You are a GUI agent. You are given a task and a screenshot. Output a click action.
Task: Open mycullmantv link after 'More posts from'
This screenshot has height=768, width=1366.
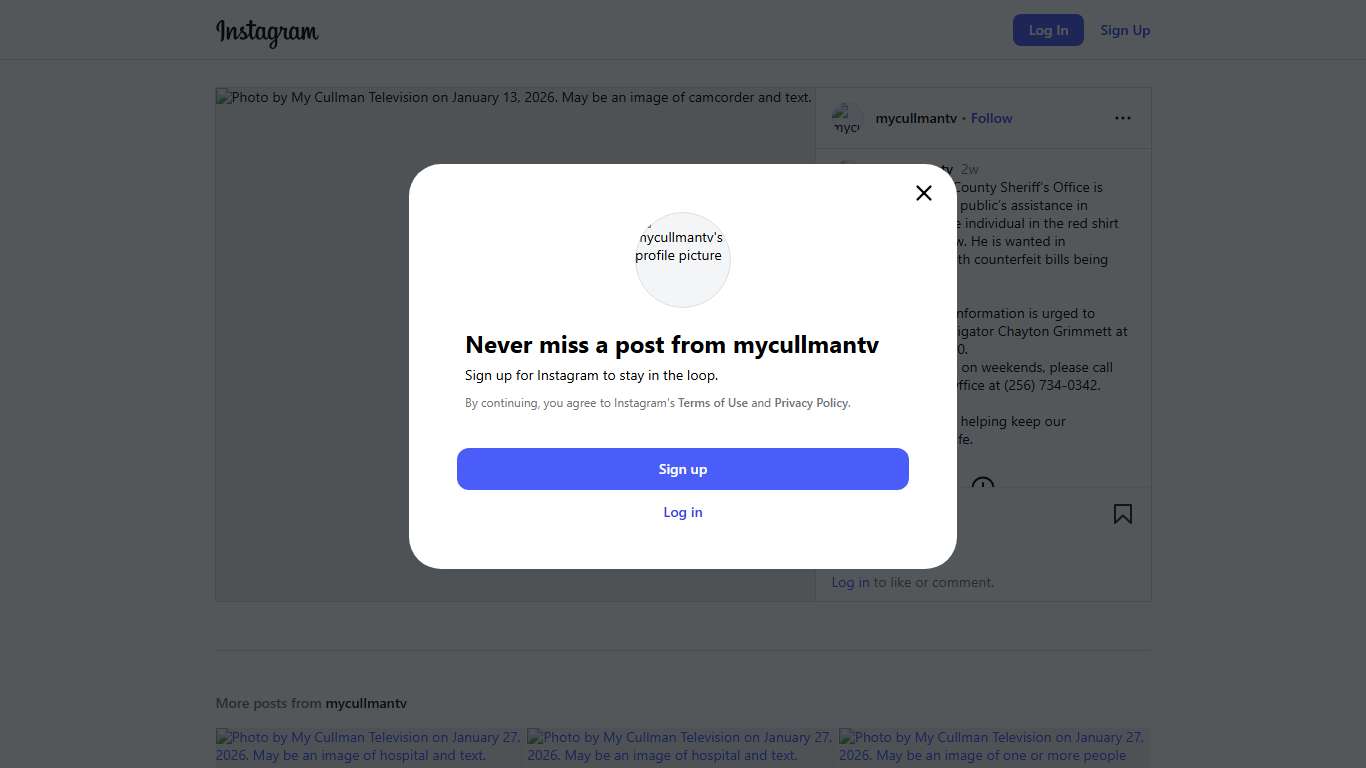pyautogui.click(x=366, y=703)
